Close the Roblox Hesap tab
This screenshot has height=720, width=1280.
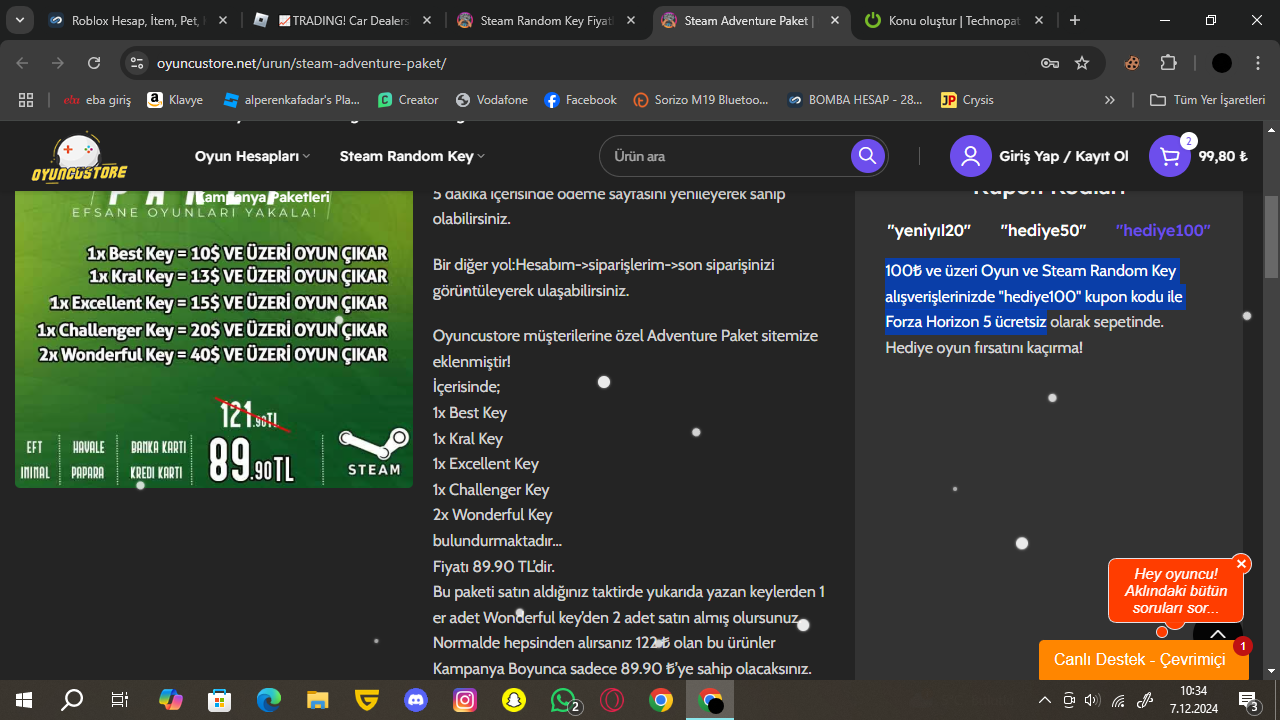[223, 20]
